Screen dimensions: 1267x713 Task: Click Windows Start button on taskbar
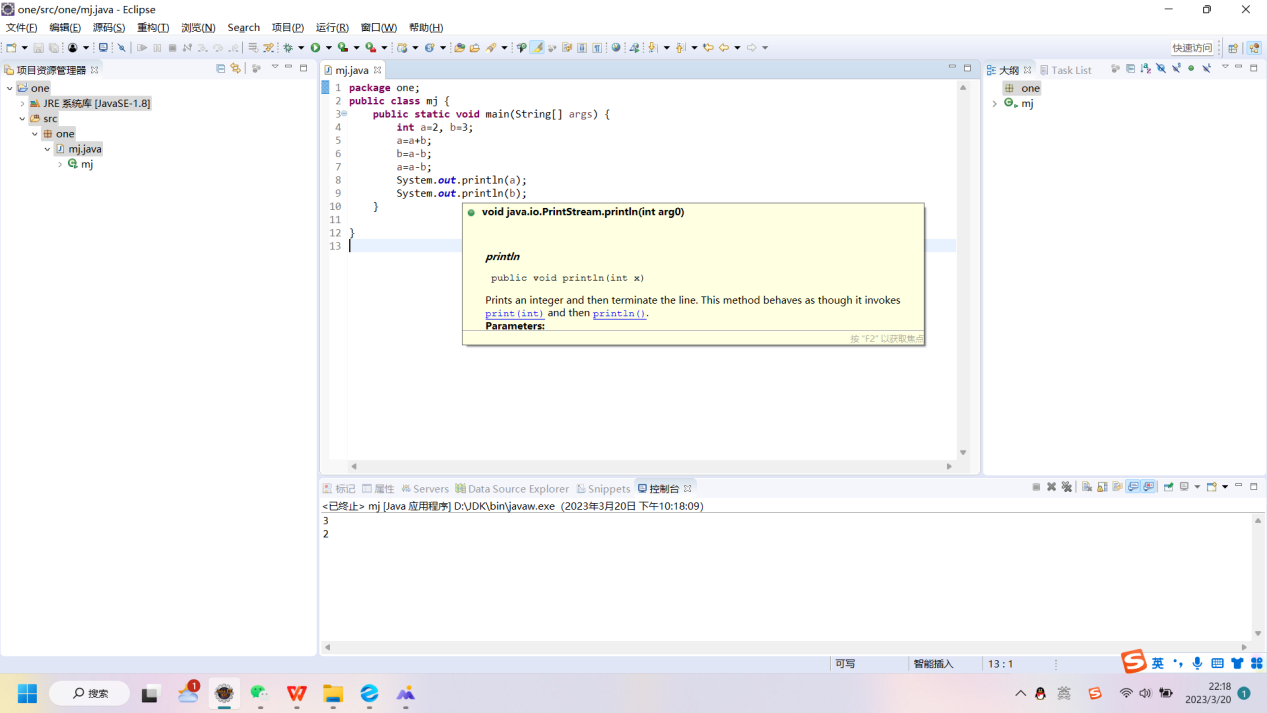coord(27,693)
